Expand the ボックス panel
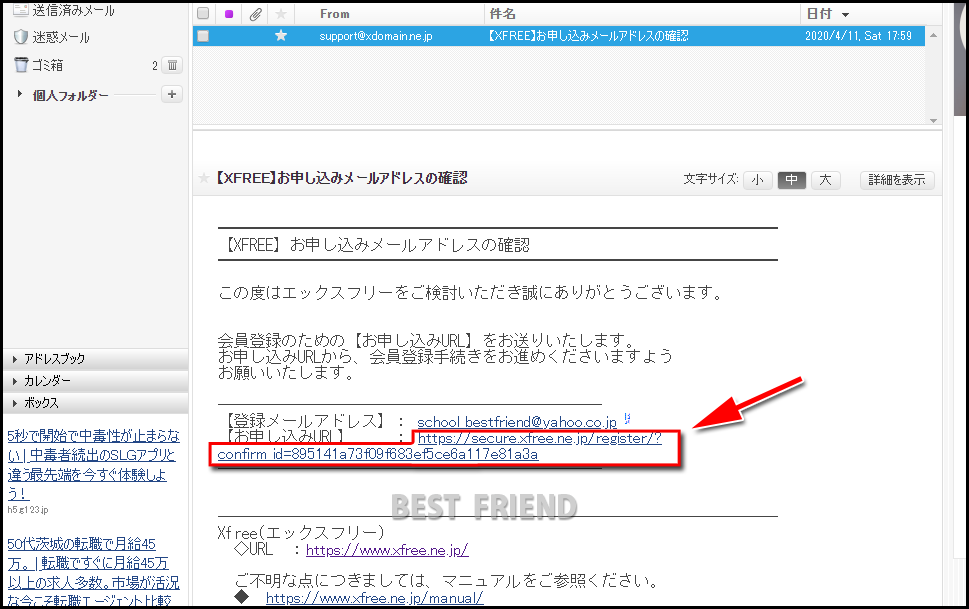This screenshot has height=609, width=969. point(96,403)
